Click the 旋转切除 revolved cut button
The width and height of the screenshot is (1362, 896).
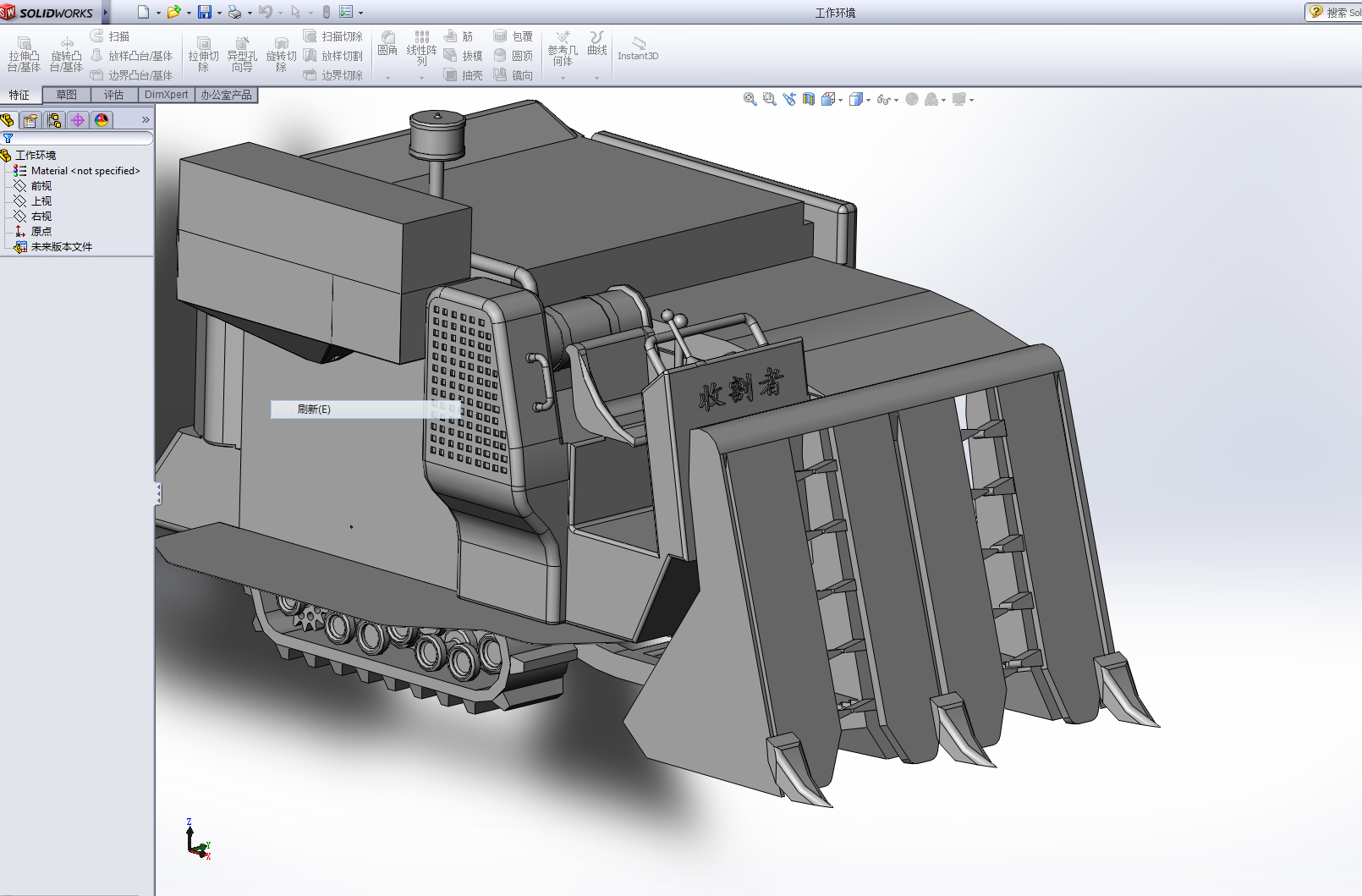(281, 54)
